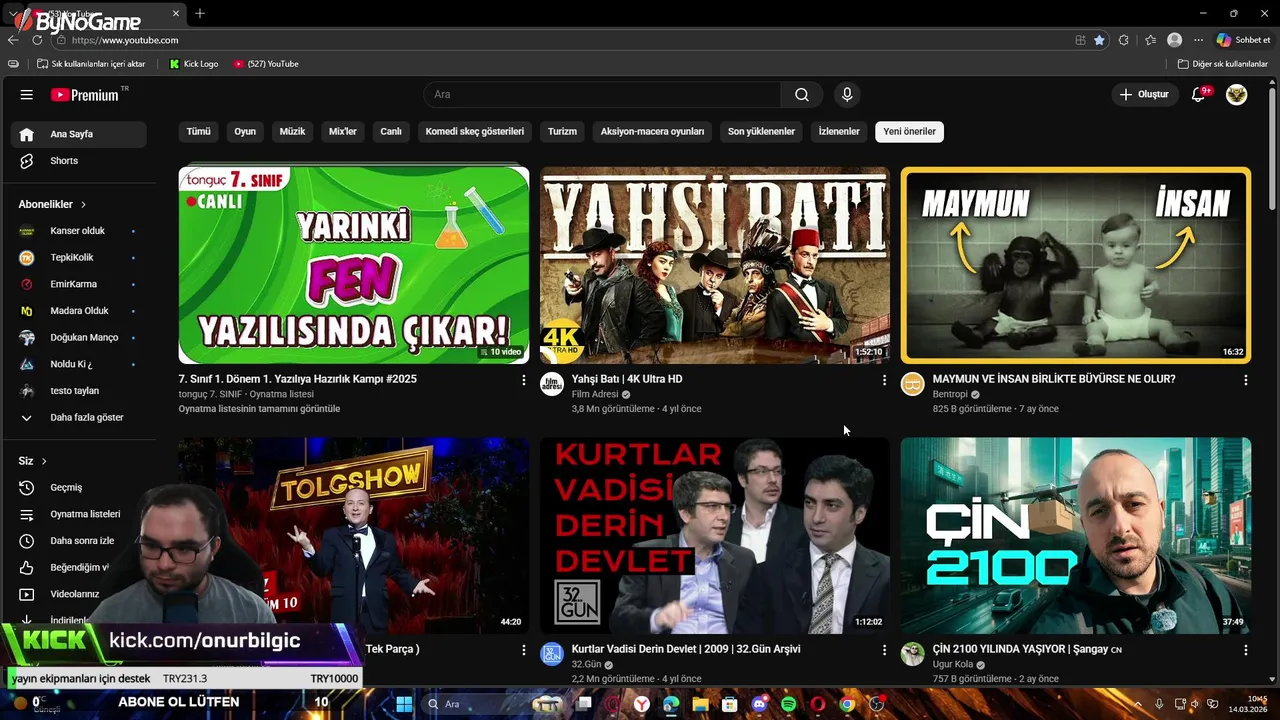1280x720 pixels.
Task: Expand the Abonelikler section chevron
Action: tap(83, 205)
